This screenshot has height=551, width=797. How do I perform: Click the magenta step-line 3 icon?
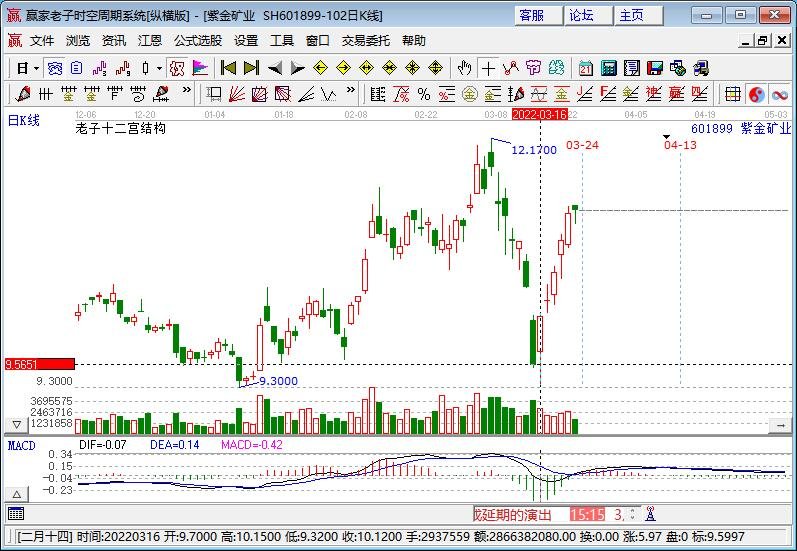pos(100,68)
